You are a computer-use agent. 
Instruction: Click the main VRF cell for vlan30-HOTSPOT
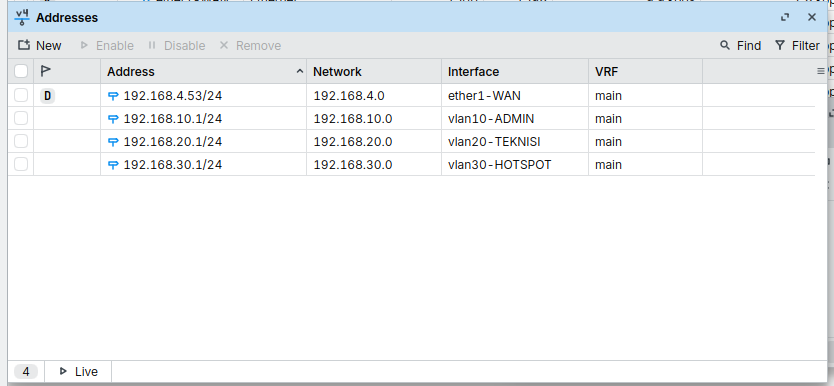click(645, 165)
